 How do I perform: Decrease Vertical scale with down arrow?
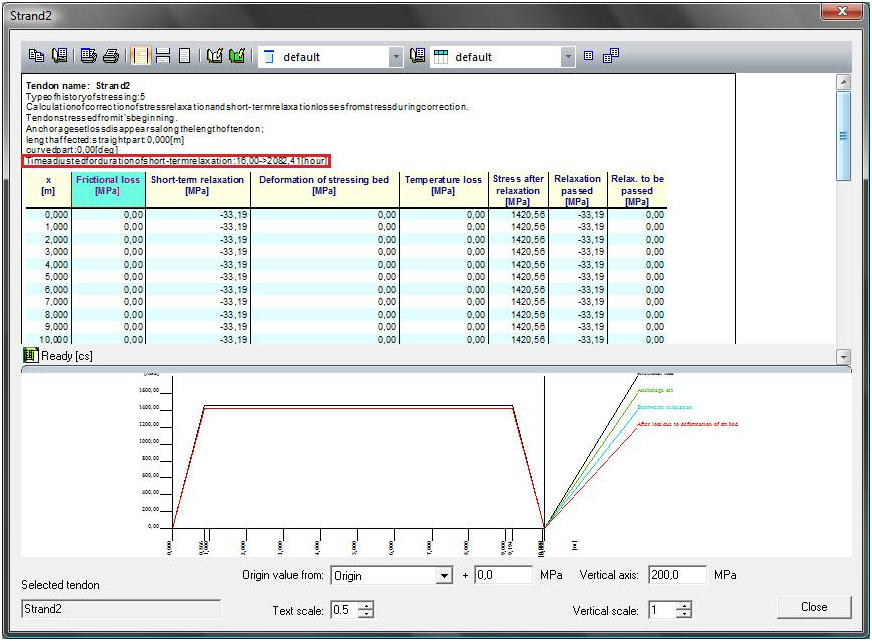click(x=684, y=614)
